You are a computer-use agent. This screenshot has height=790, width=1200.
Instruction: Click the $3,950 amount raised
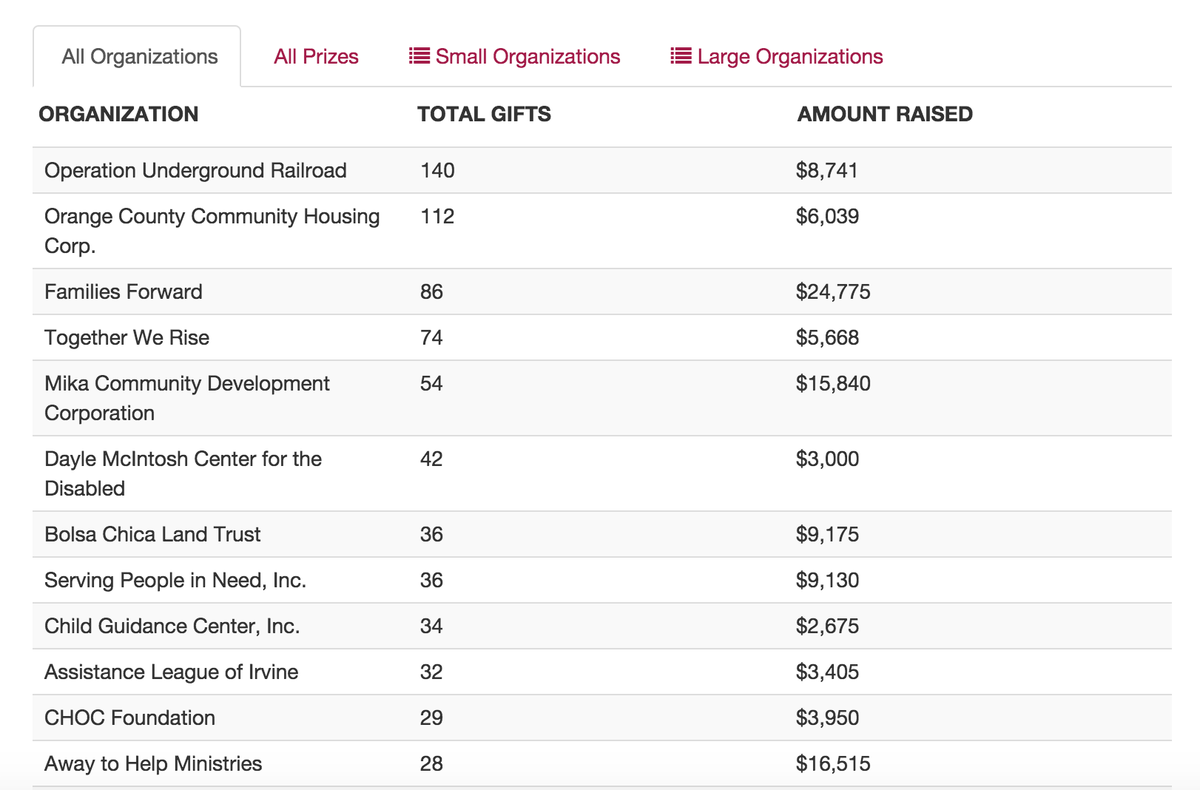coord(827,718)
